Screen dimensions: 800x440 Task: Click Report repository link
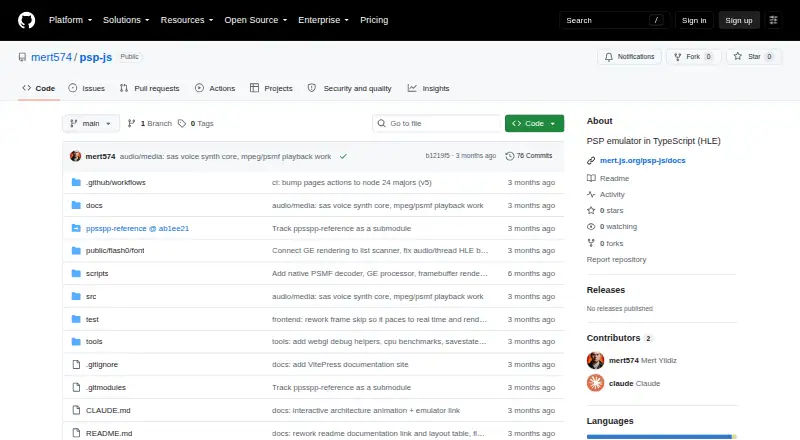pyautogui.click(x=616, y=259)
